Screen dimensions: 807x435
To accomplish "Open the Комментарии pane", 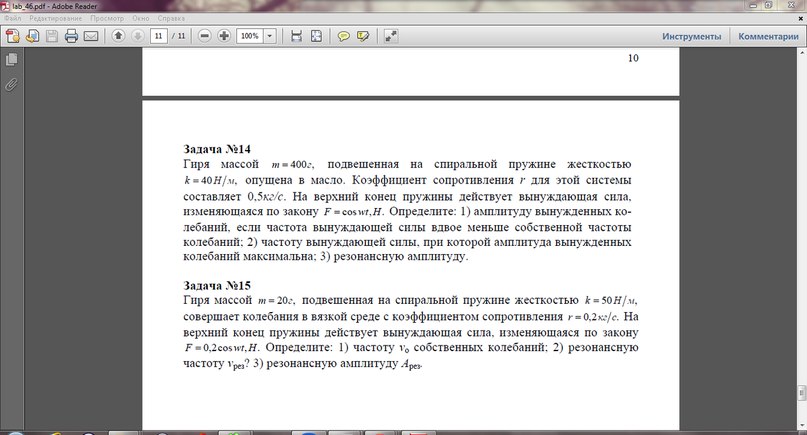I will (x=768, y=37).
